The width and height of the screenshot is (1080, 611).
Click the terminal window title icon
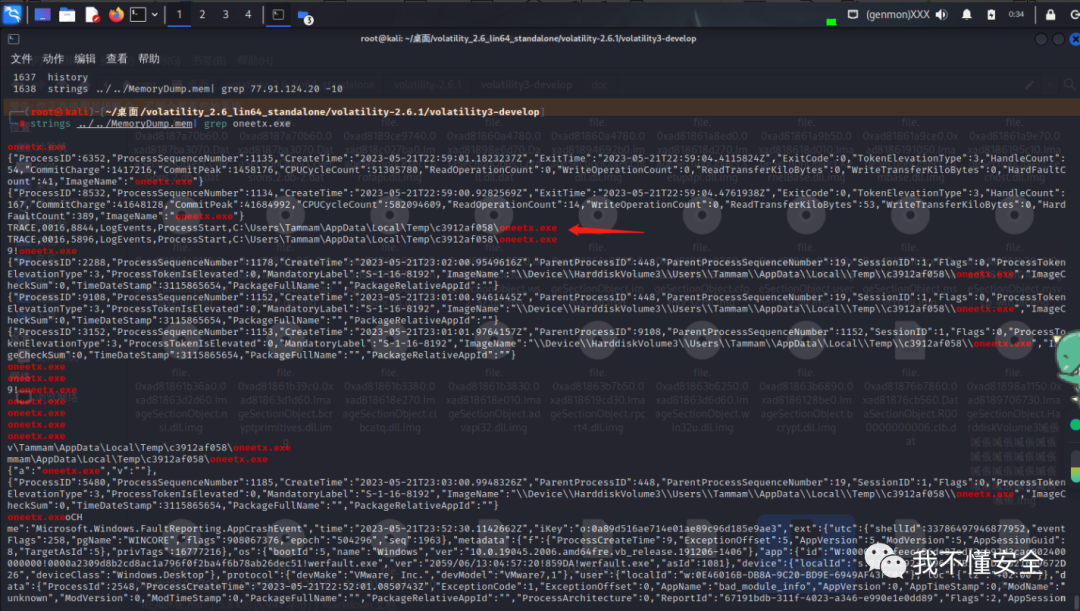point(14,39)
